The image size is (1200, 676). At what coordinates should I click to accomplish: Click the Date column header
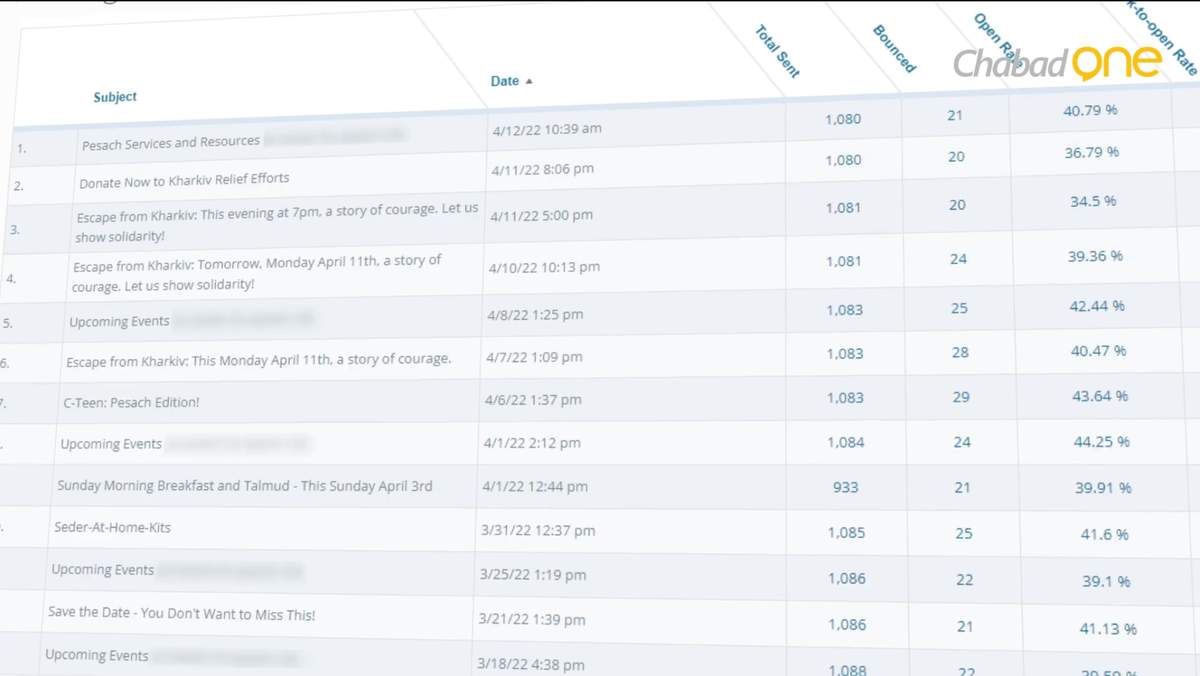[504, 81]
